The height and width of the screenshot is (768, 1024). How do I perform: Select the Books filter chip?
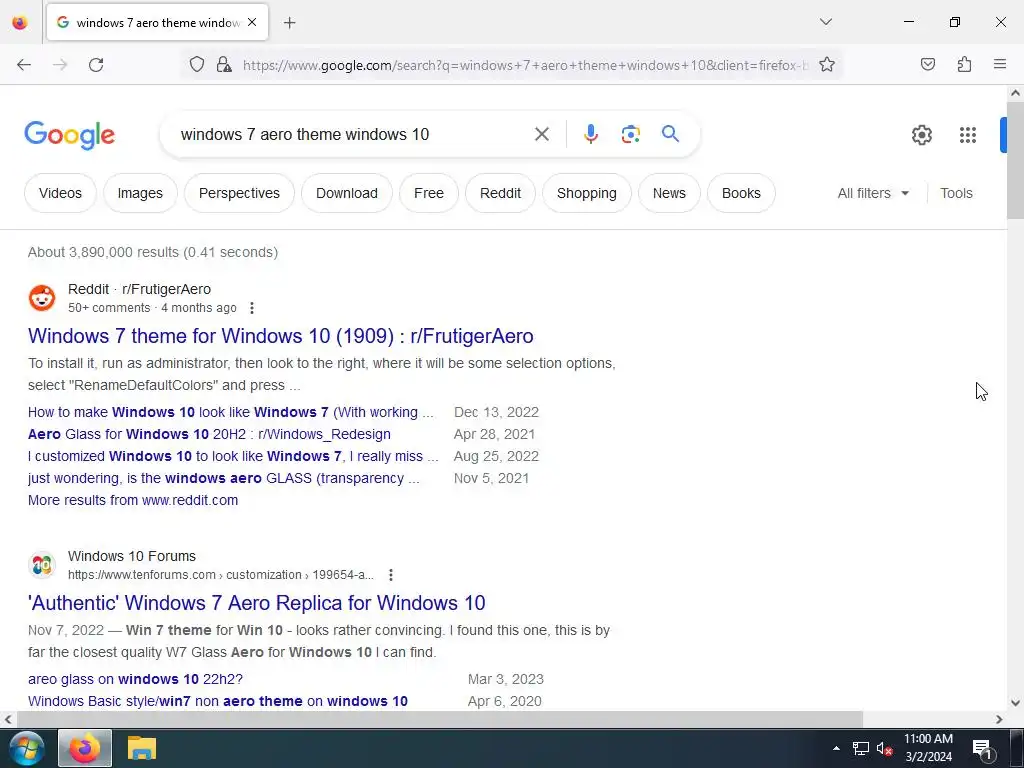click(x=741, y=193)
